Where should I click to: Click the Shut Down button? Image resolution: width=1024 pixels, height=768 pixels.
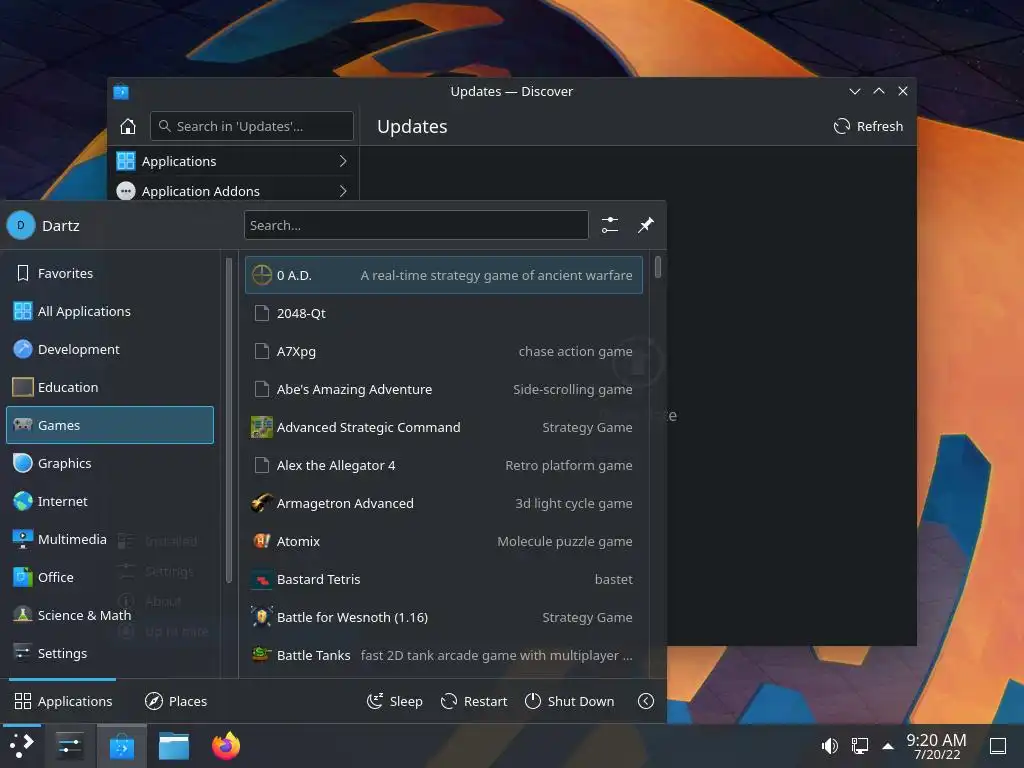coord(569,701)
